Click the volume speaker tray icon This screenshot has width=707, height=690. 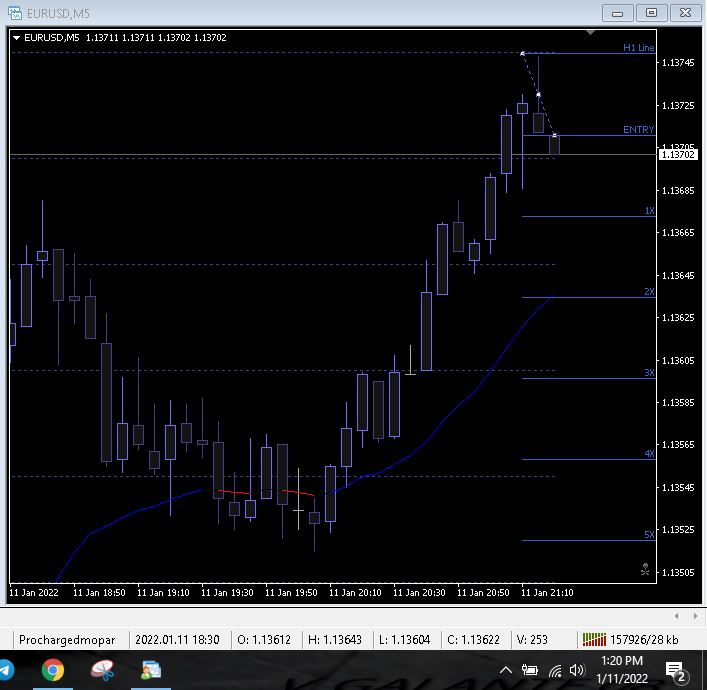coord(577,671)
